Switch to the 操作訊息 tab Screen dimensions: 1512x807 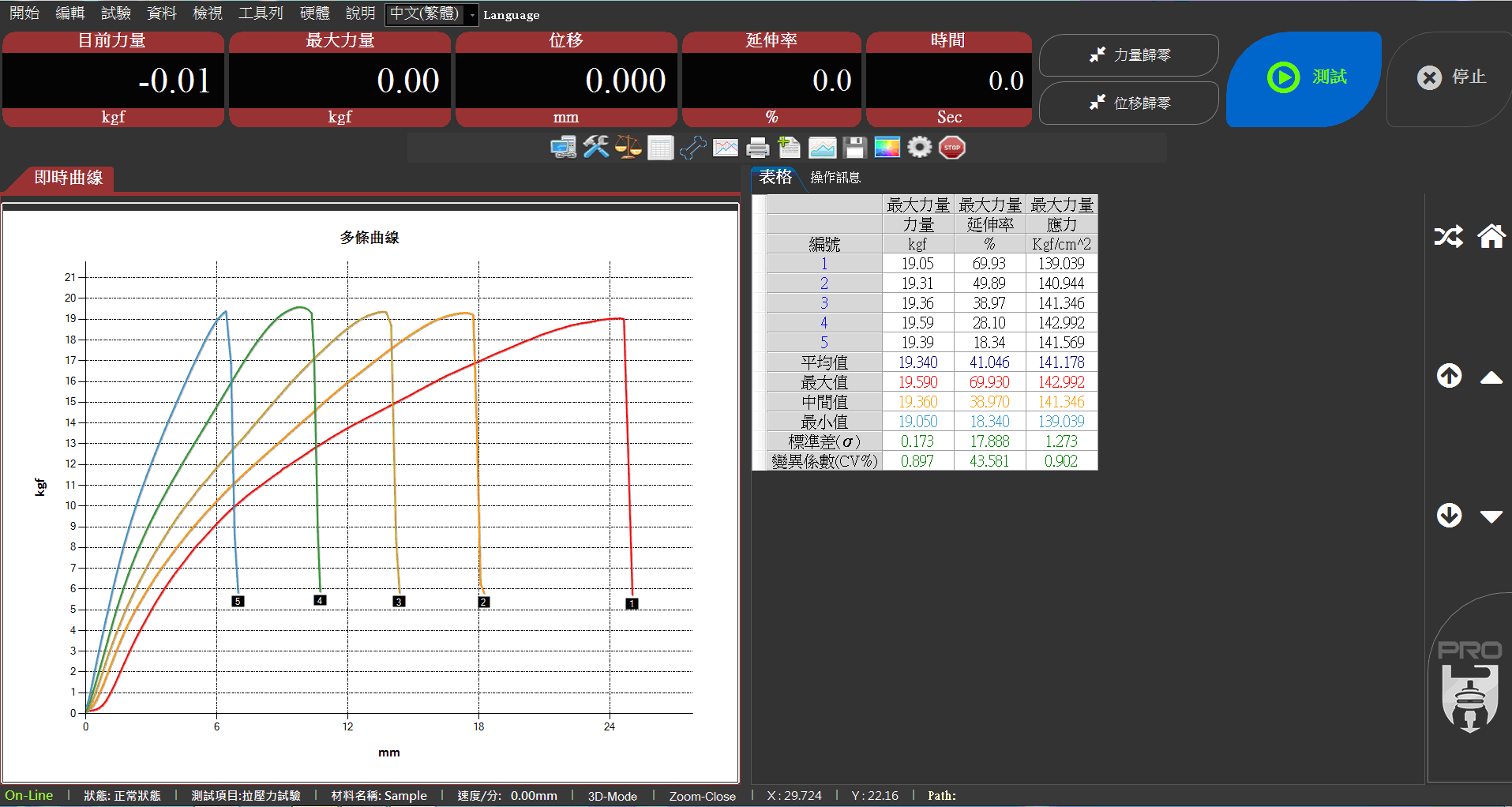pyautogui.click(x=835, y=178)
